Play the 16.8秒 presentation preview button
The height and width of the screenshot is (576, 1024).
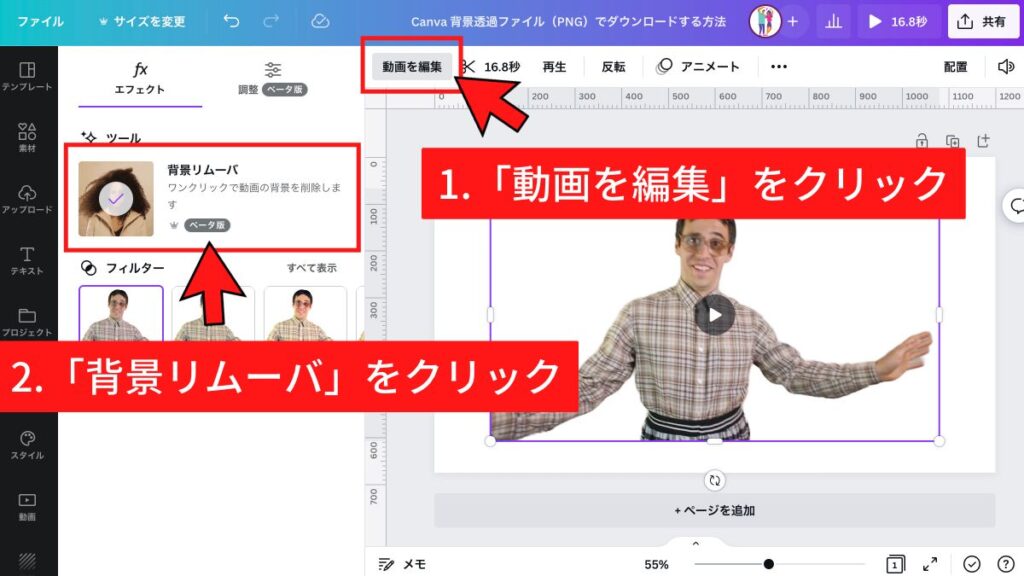click(898, 22)
